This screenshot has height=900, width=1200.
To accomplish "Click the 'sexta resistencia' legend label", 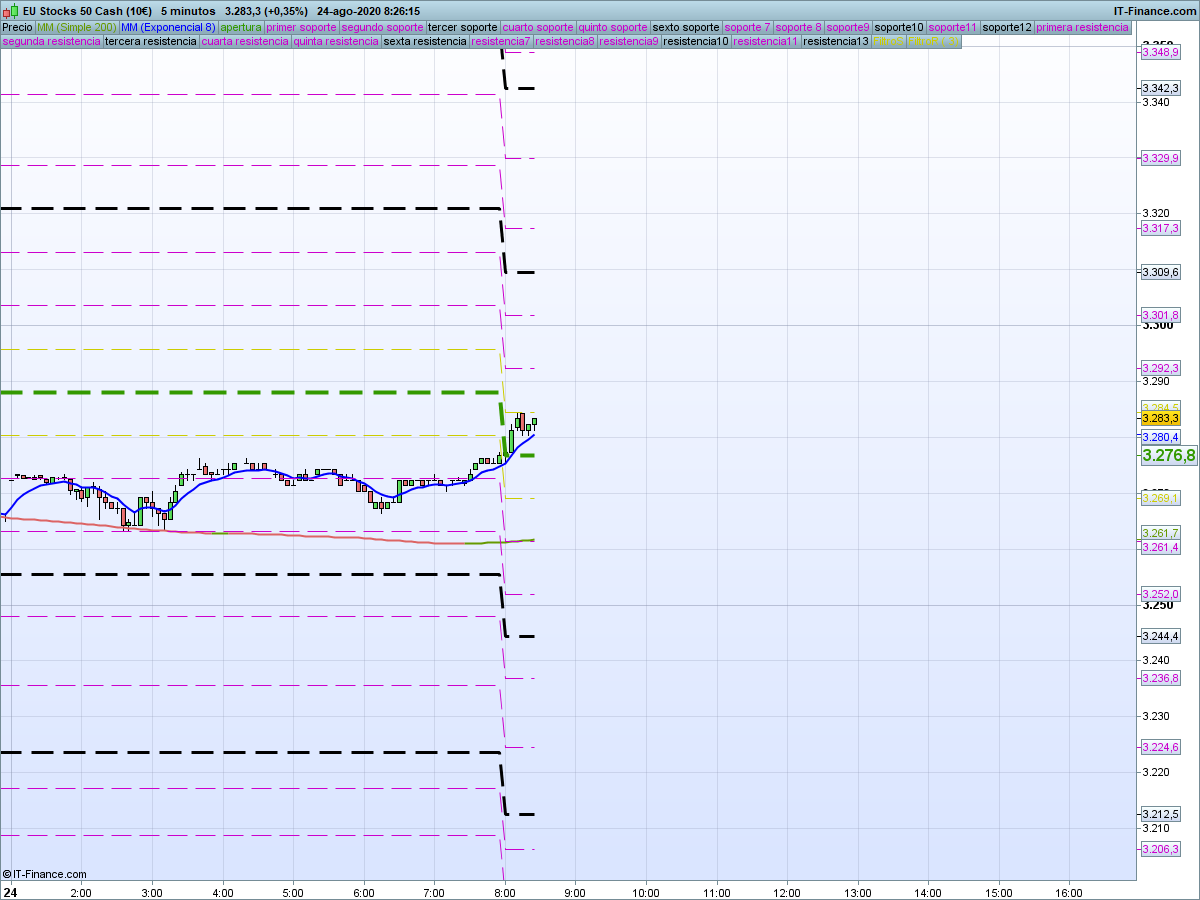I will 425,42.
